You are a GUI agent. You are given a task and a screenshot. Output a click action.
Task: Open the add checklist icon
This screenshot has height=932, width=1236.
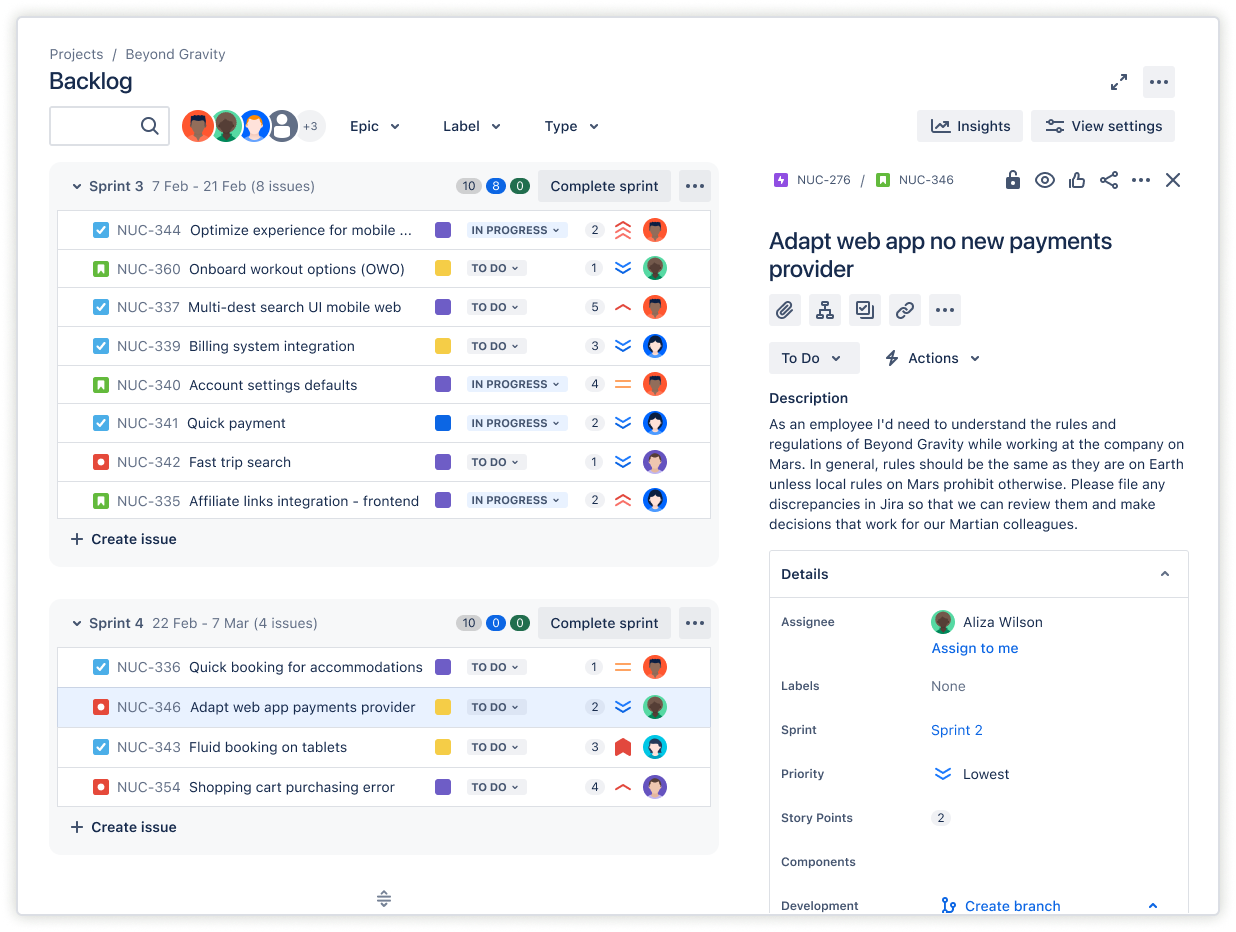click(x=865, y=310)
